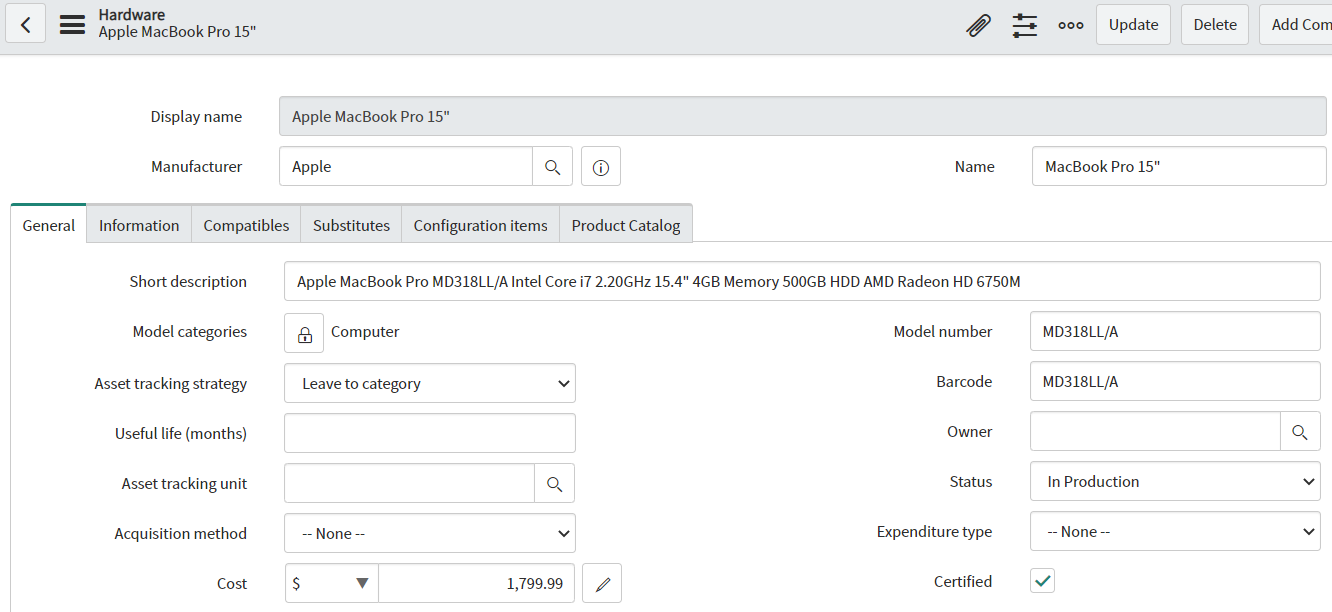Click the Update button
1332x612 pixels.
click(1134, 24)
